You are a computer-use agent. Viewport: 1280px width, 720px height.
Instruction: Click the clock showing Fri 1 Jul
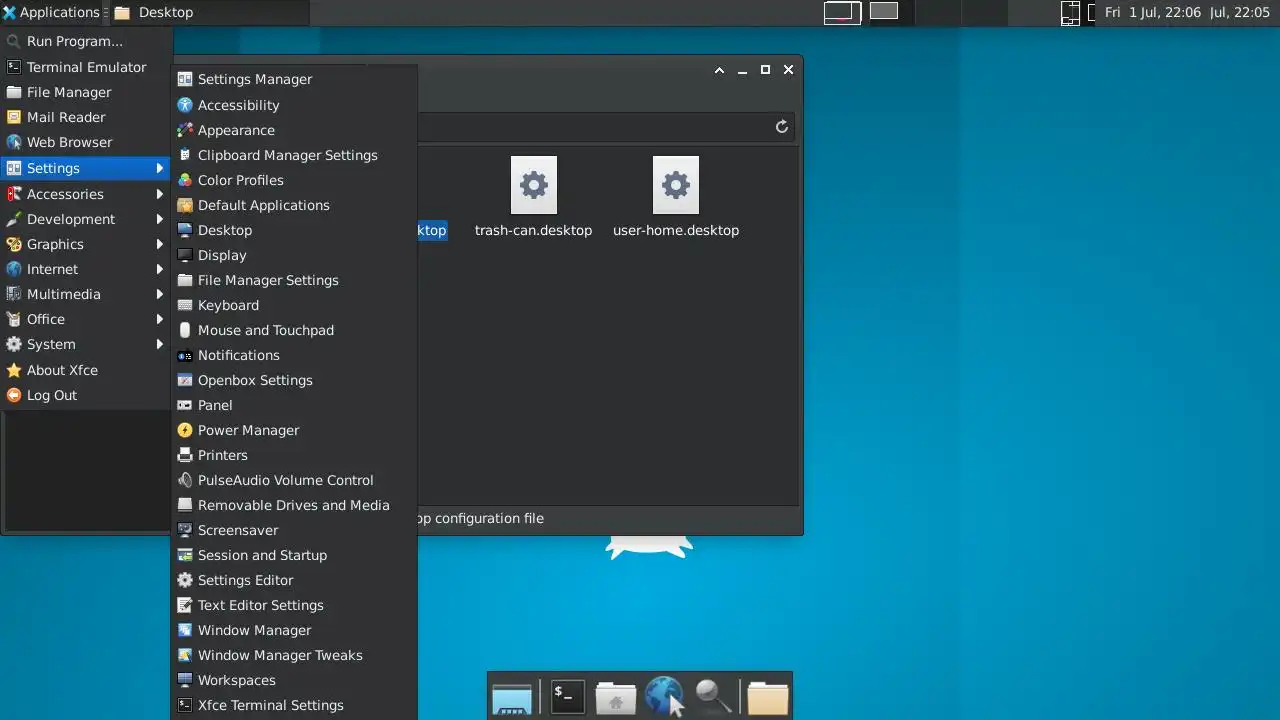[x=1188, y=12]
